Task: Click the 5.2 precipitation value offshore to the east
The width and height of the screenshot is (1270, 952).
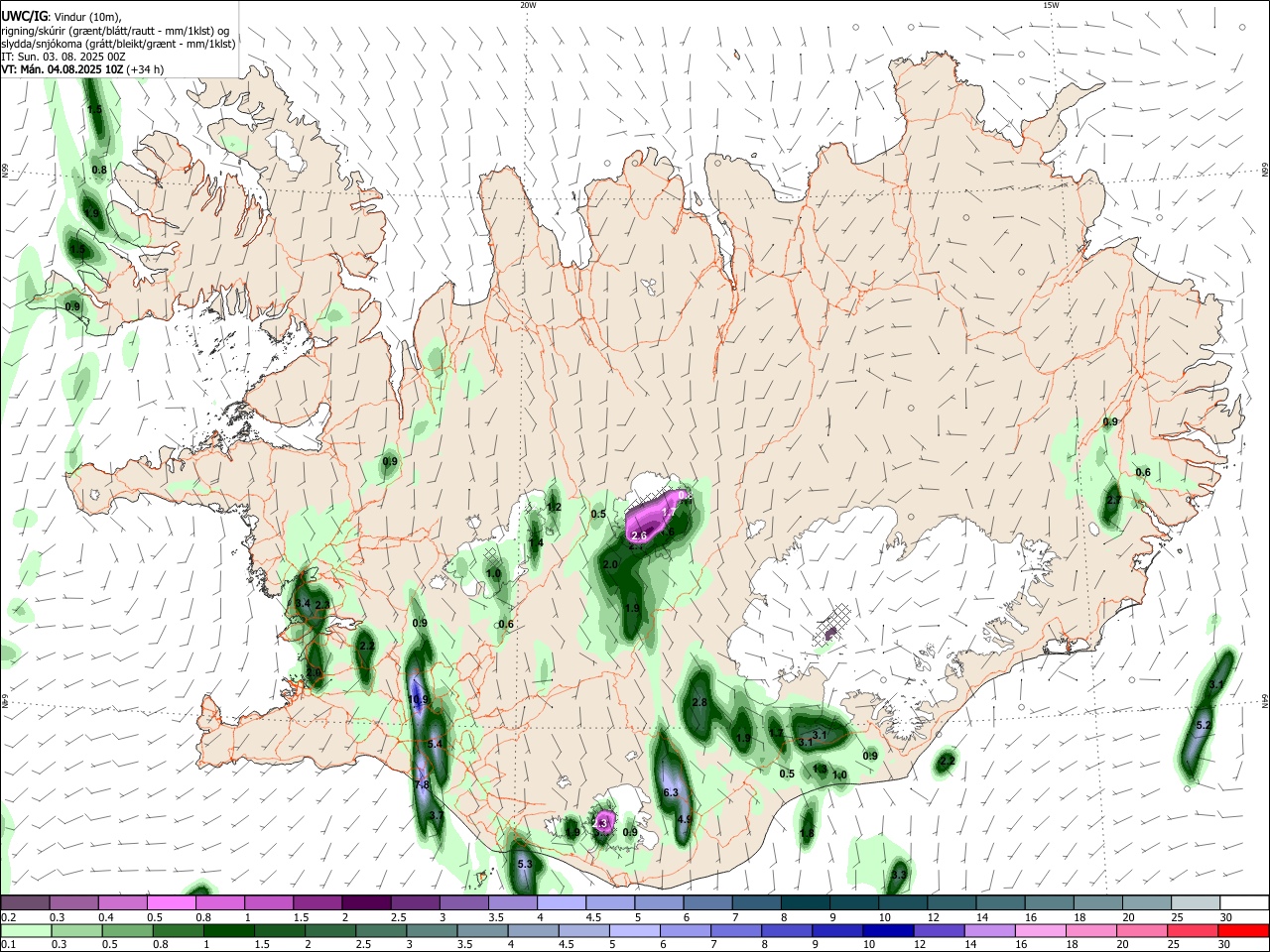Action: click(1204, 726)
